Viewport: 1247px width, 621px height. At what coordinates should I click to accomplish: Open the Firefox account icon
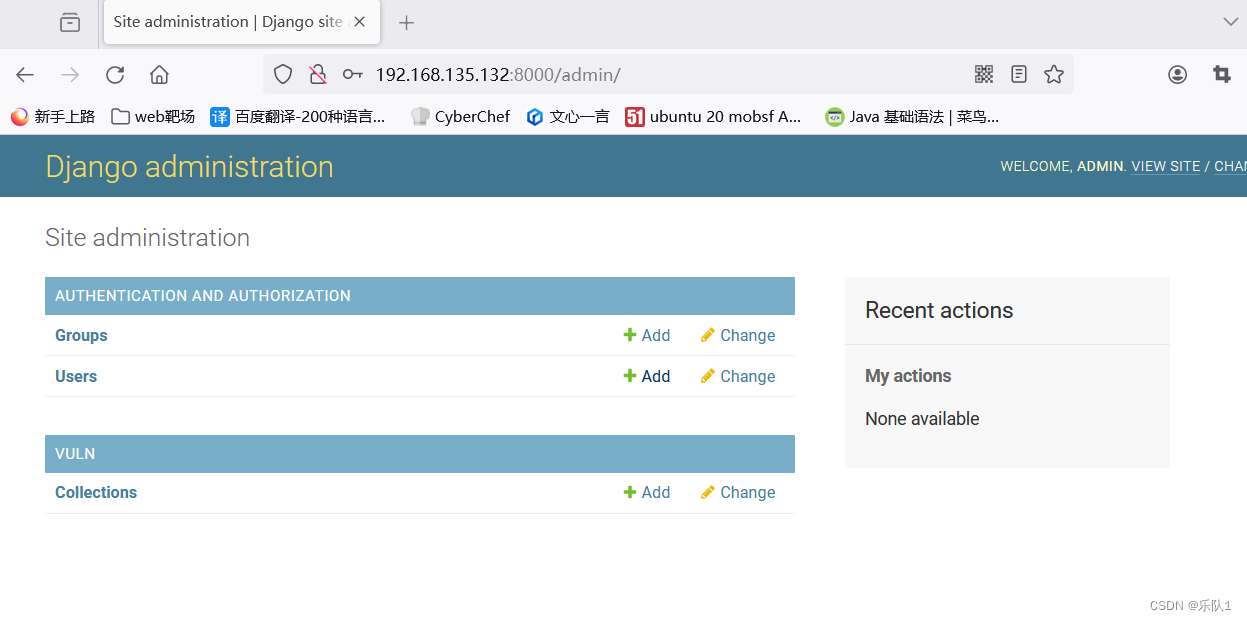point(1178,74)
